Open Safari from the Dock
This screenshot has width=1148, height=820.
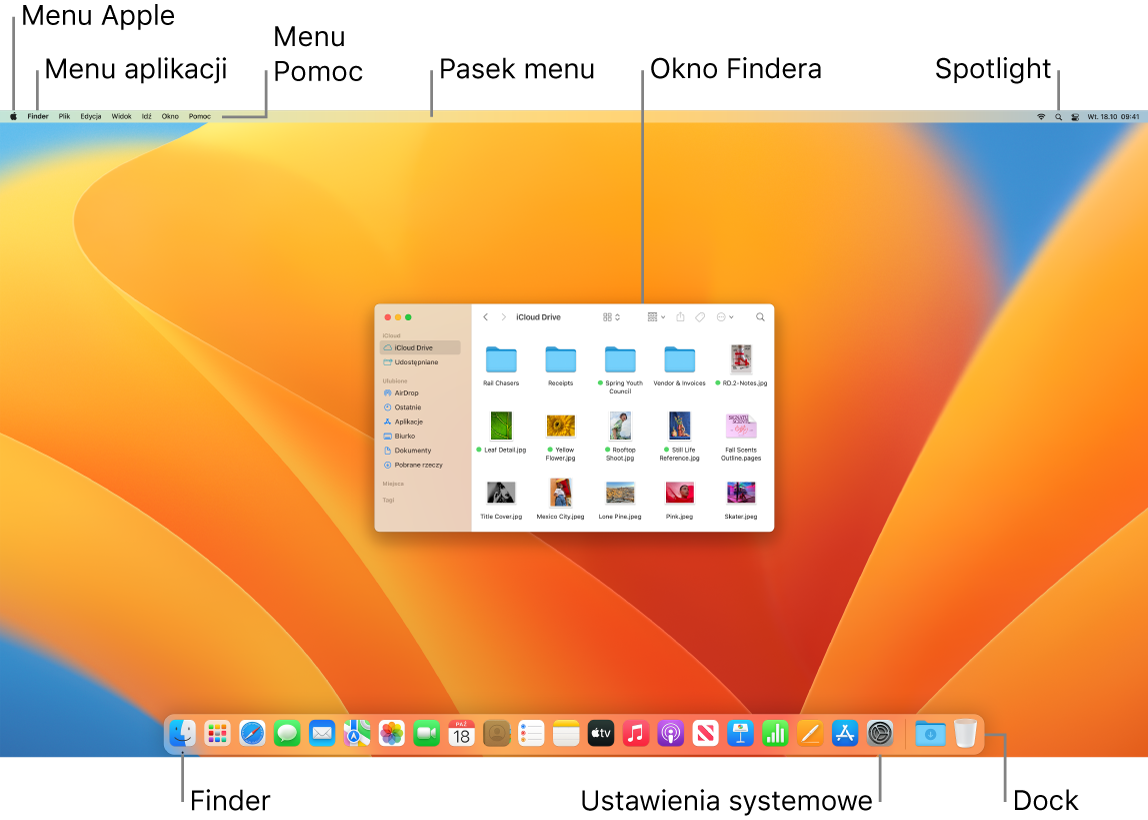(x=253, y=732)
